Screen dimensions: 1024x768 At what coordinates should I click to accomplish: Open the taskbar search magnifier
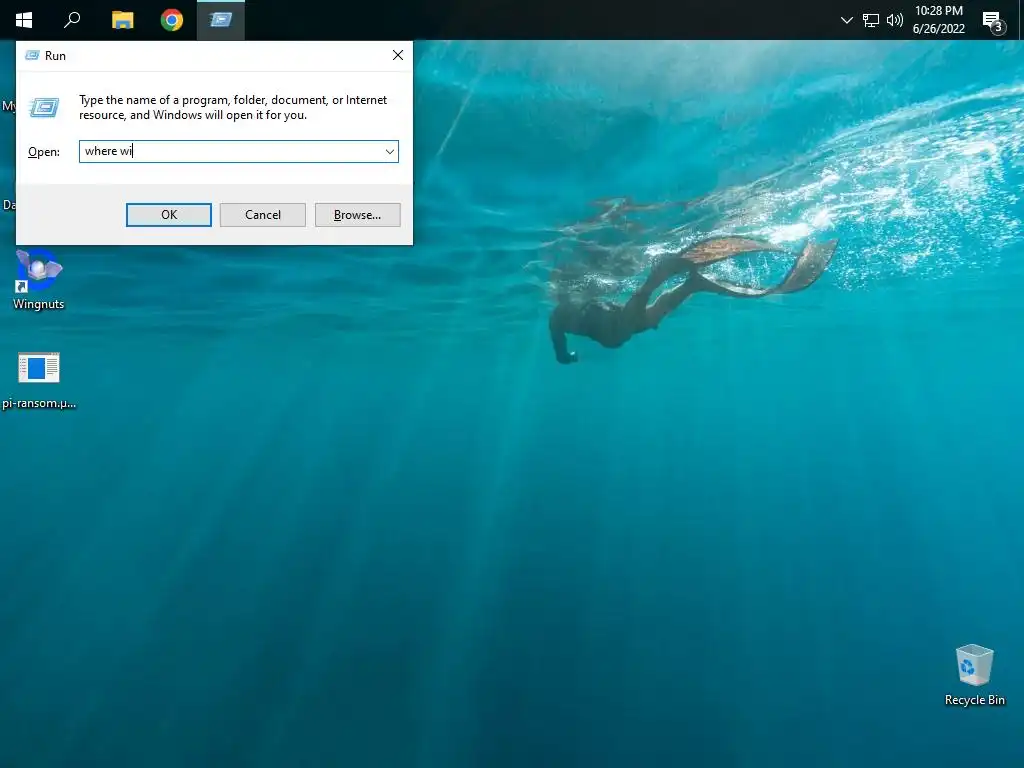click(x=72, y=20)
